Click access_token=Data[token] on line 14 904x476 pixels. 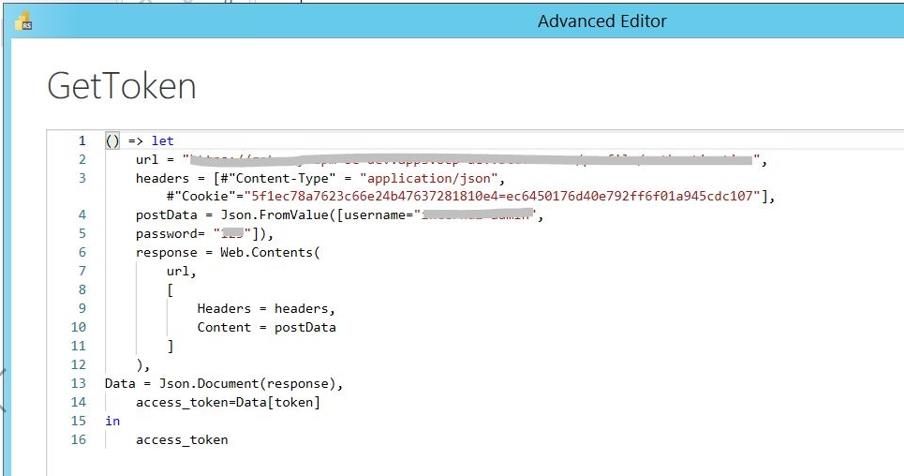(x=228, y=402)
